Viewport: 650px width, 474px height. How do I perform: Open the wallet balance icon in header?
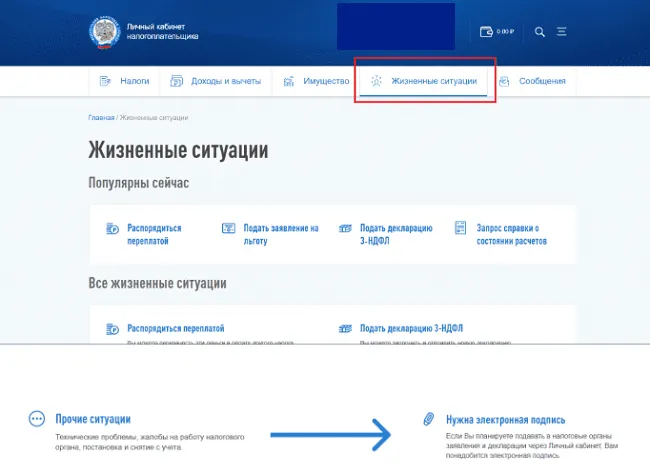tap(487, 32)
